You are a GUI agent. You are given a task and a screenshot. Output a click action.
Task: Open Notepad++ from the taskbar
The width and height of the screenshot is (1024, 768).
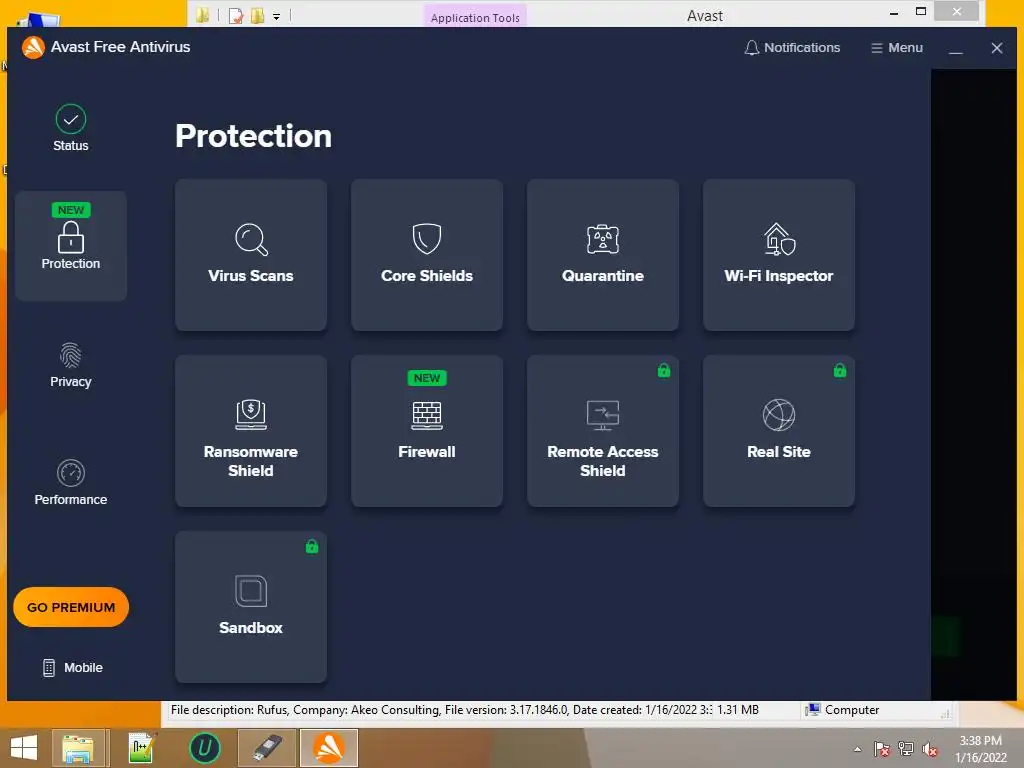(140, 748)
